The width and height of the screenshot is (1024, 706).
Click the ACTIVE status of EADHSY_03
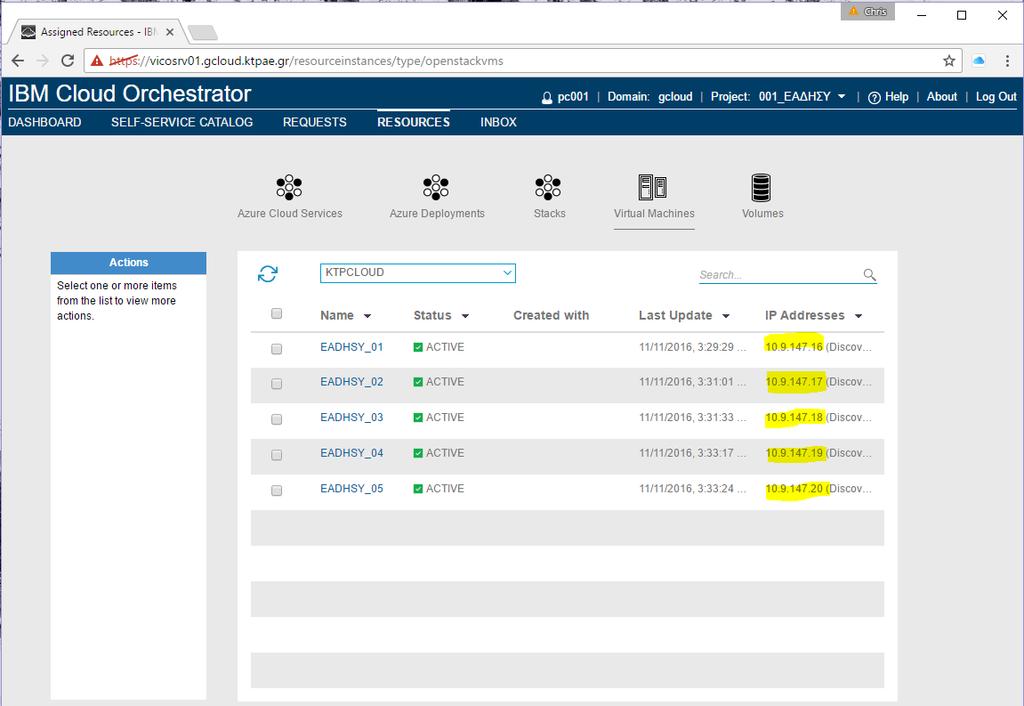click(x=439, y=417)
